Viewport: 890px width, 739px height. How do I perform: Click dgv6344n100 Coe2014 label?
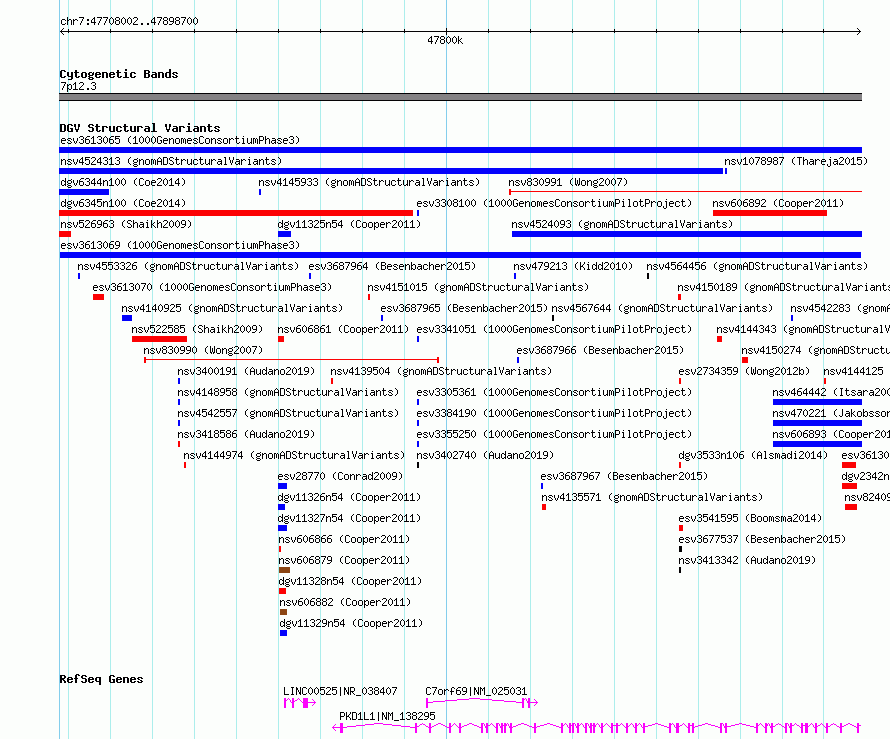pos(123,182)
